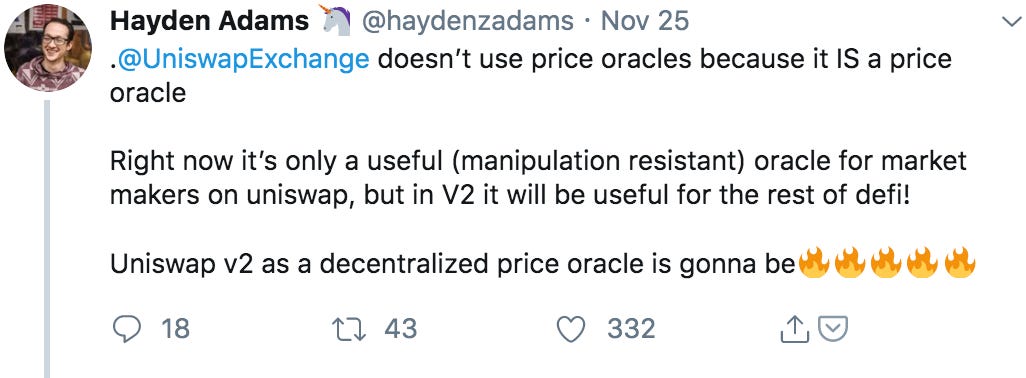Save the tweet using the Pocket icon
Screen dimensions: 1026x378
click(834, 330)
